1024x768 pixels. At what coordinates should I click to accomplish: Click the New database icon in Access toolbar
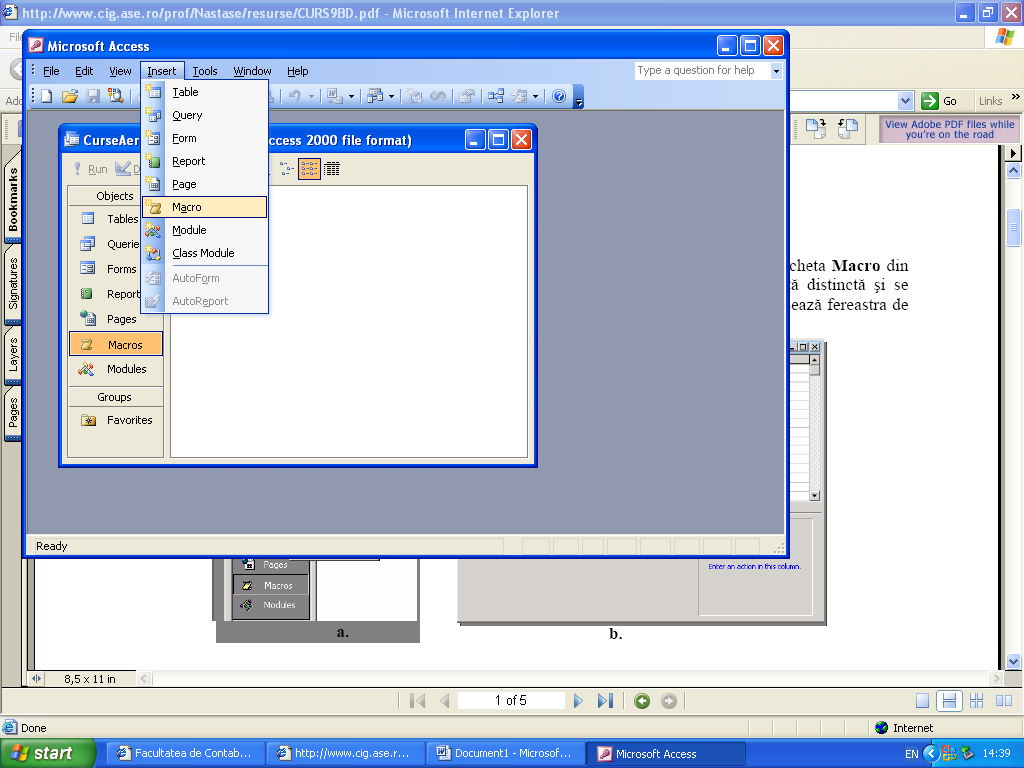47,97
